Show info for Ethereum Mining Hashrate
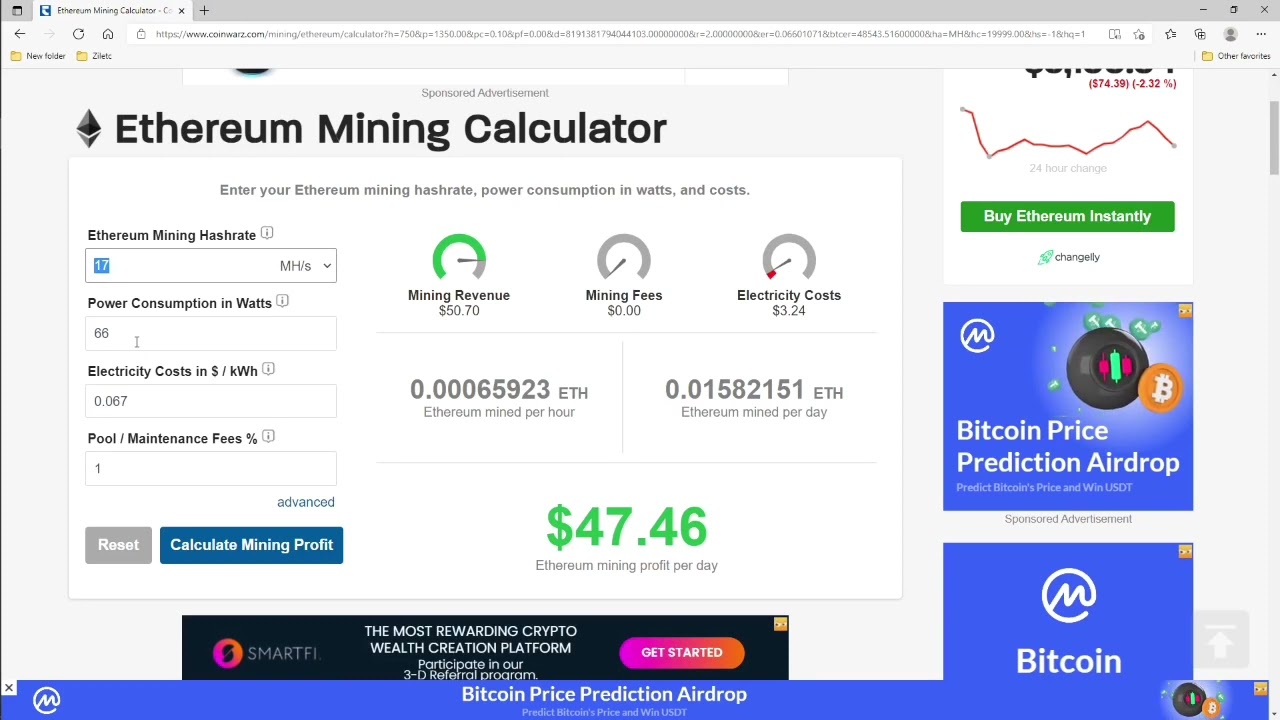Image resolution: width=1280 pixels, height=720 pixels. (x=267, y=233)
